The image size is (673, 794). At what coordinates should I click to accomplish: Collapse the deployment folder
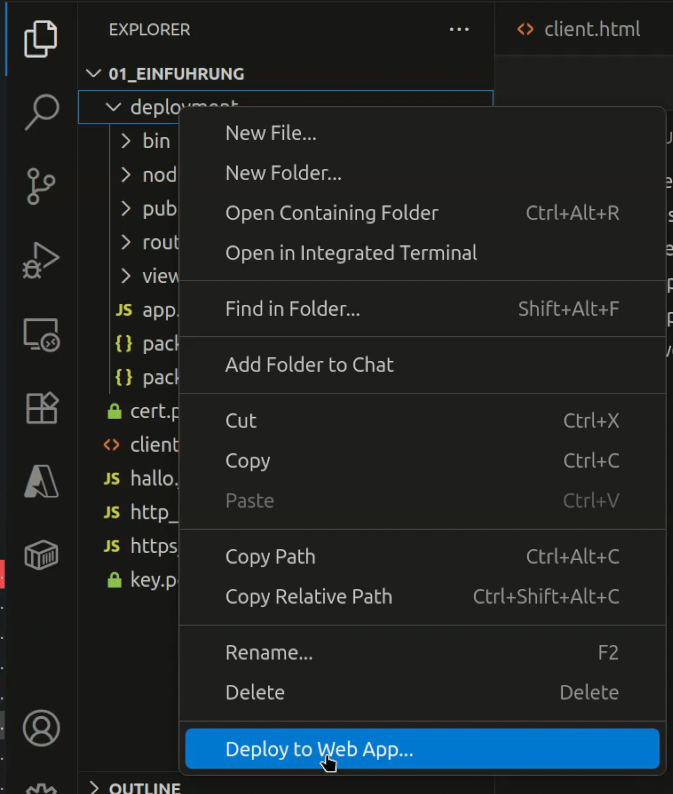tap(113, 107)
